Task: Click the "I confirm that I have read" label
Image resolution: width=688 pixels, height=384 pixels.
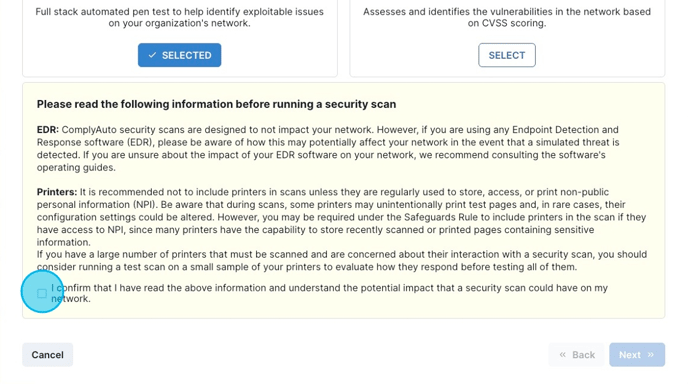Action: (329, 293)
